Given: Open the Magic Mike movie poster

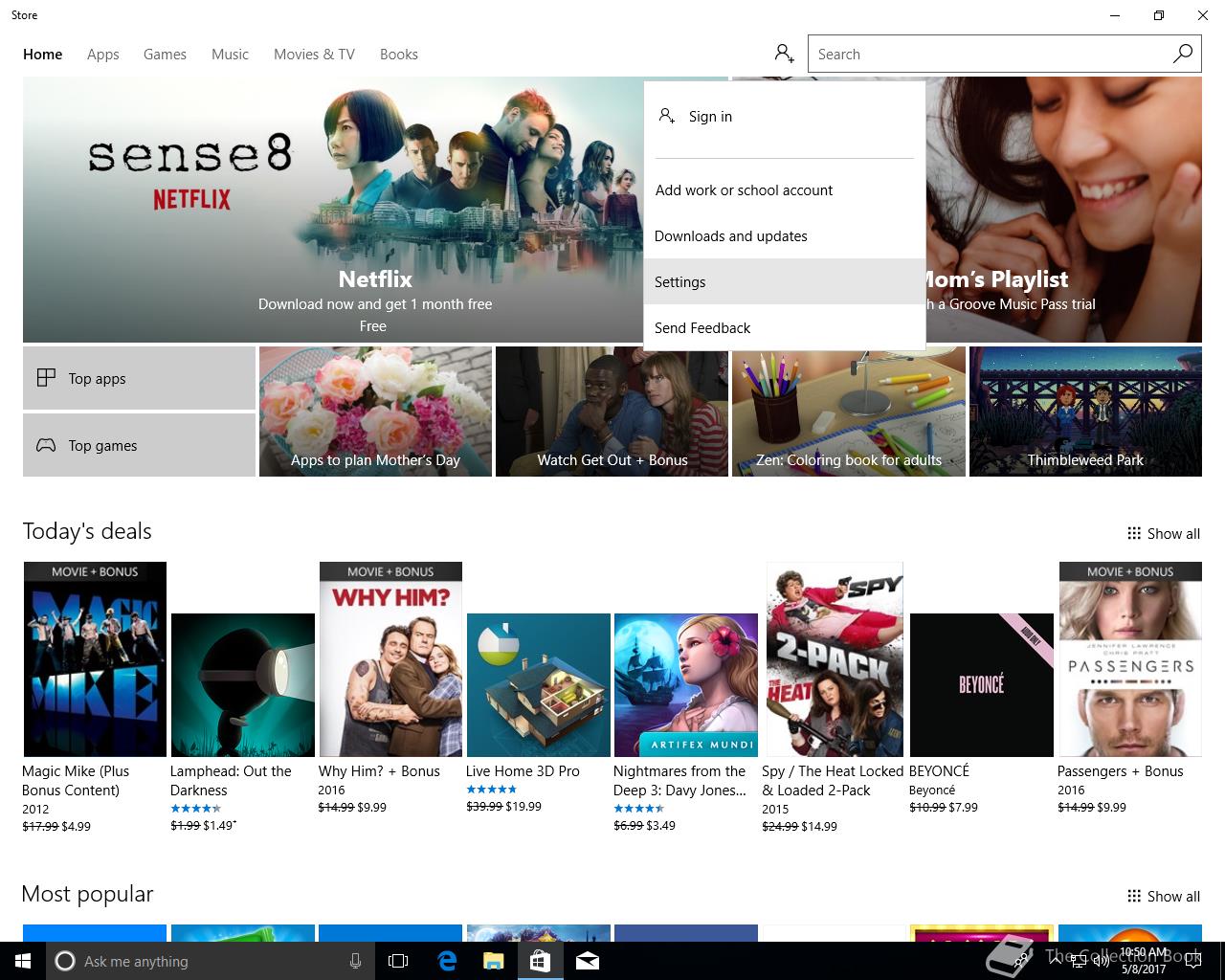Looking at the screenshot, I should click(95, 659).
